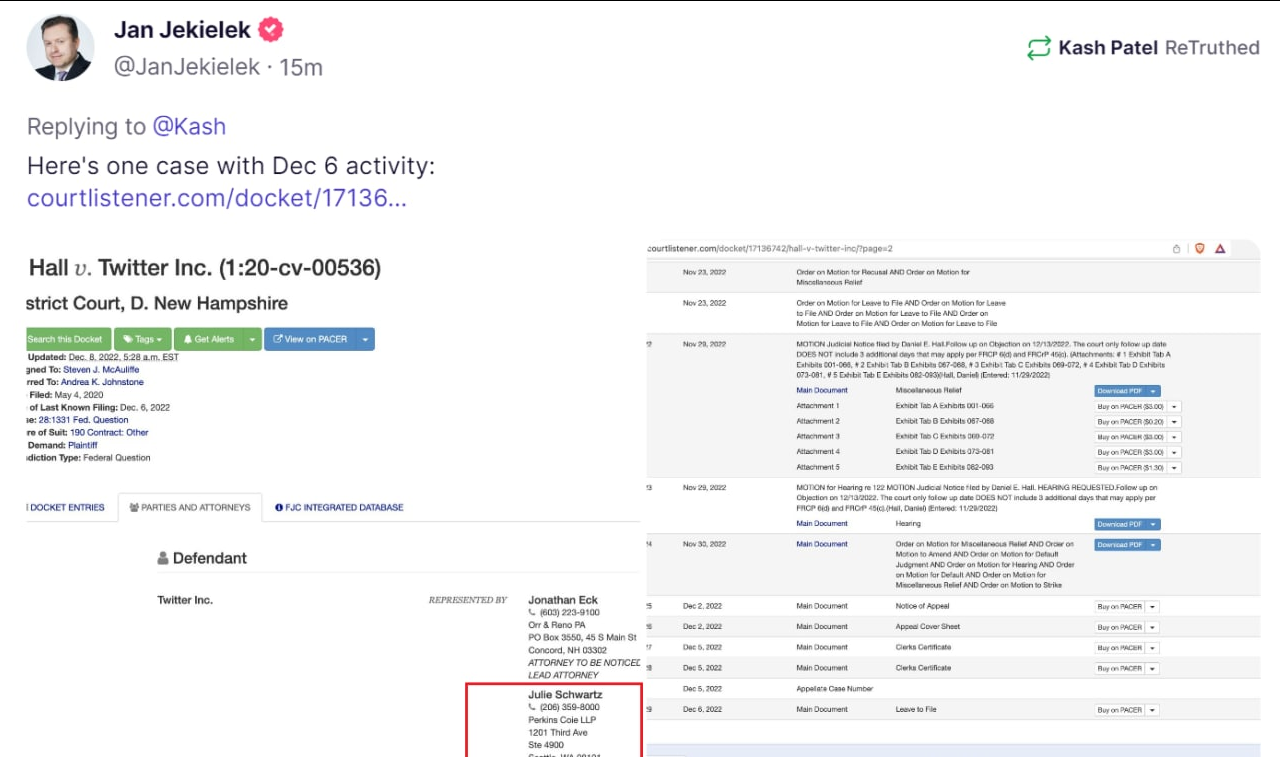Open the 190 Contract: Other link
The height and width of the screenshot is (757, 1280).
[109, 433]
